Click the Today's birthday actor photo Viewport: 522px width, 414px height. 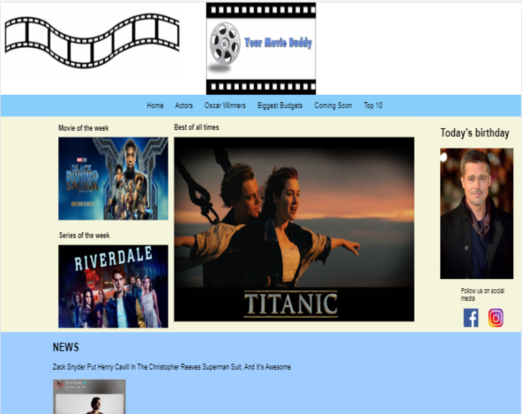477,214
